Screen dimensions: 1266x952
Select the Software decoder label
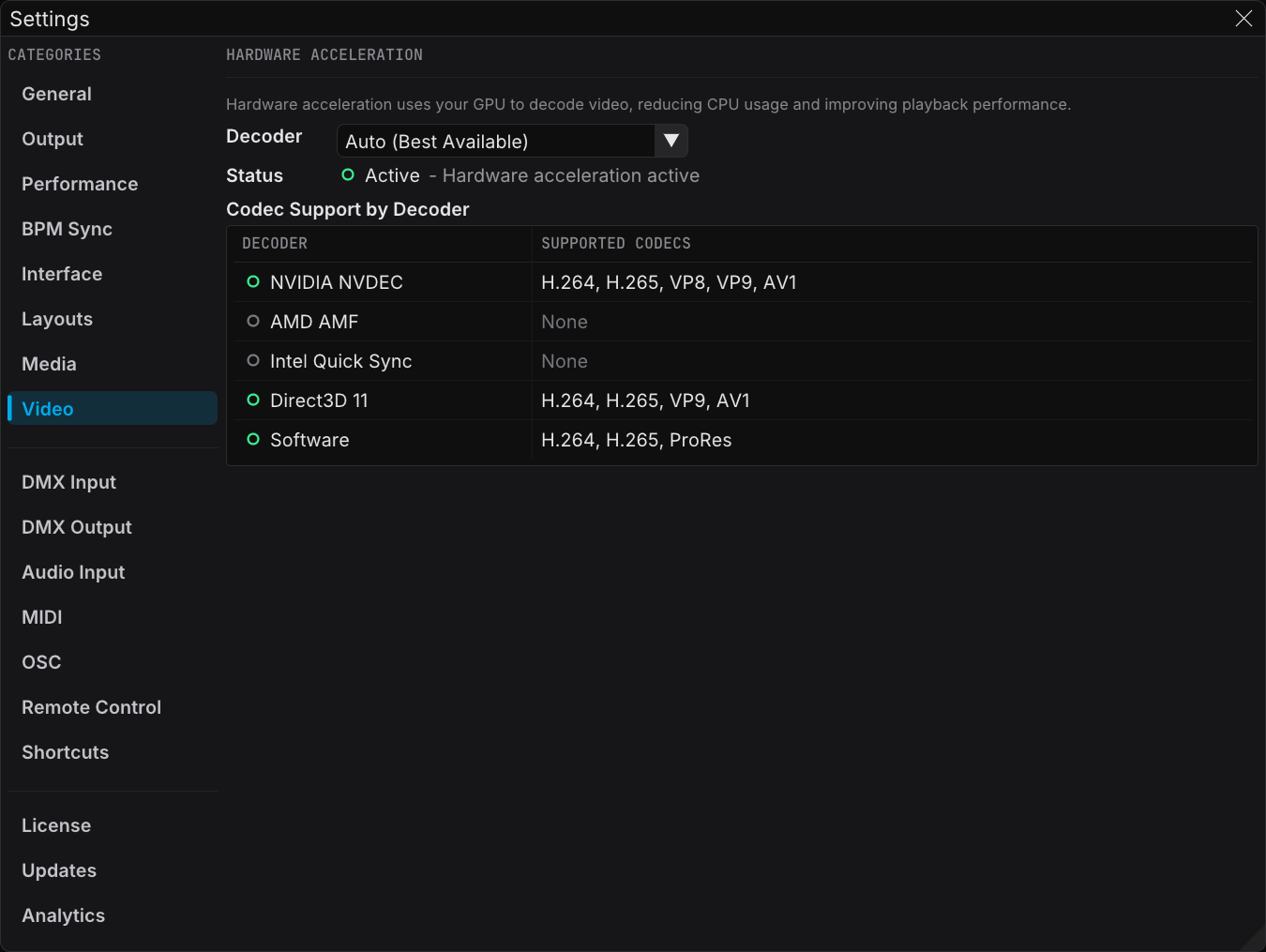309,440
